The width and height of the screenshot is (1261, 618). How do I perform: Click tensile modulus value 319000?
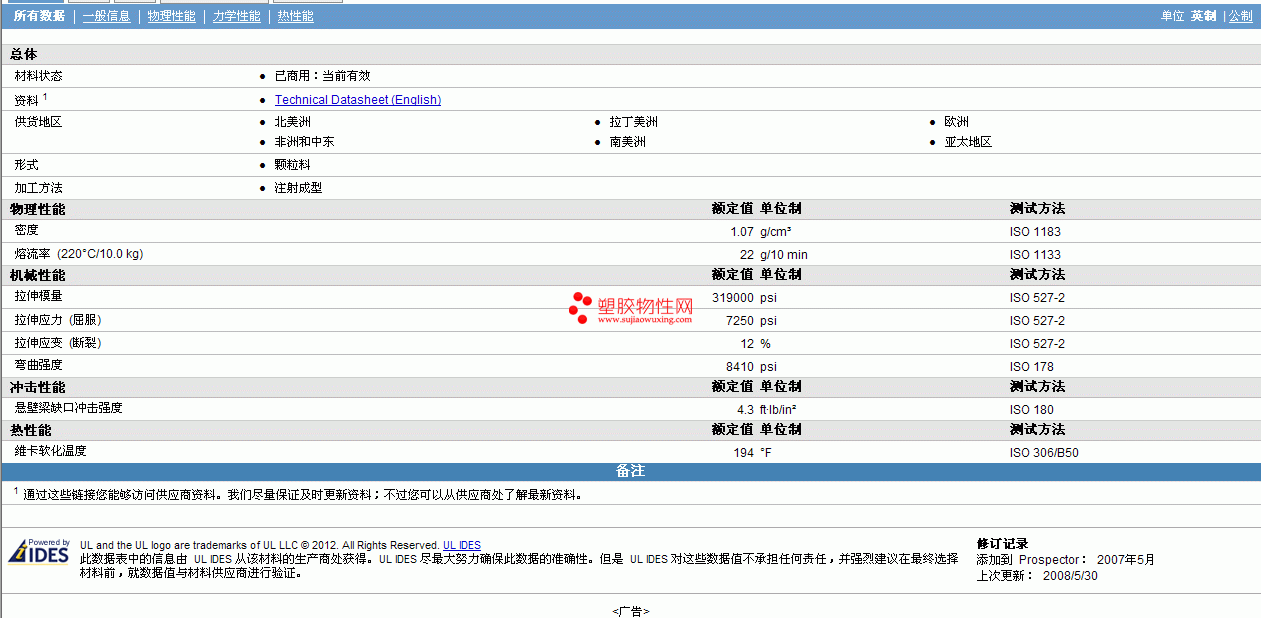(x=733, y=298)
